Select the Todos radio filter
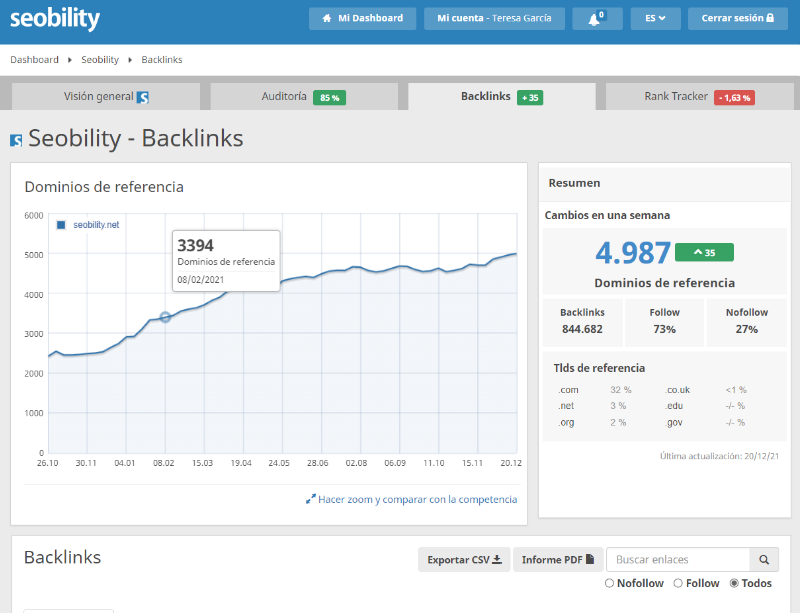 point(734,583)
